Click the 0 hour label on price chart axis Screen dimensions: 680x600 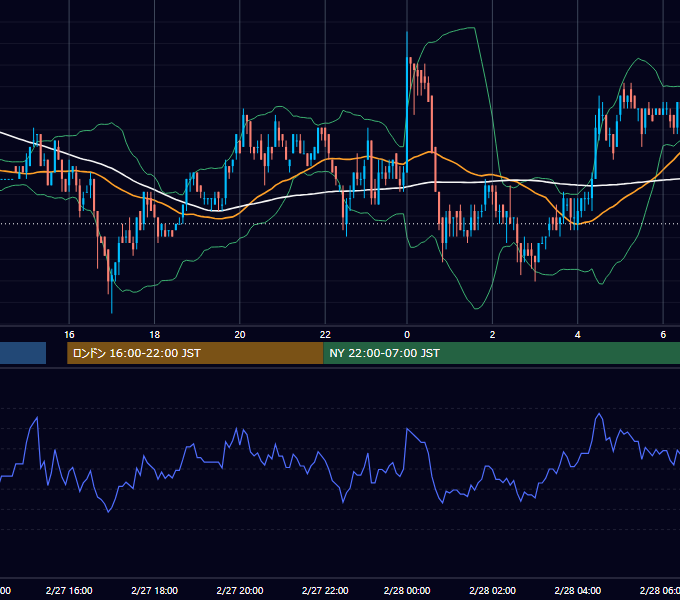tap(407, 335)
